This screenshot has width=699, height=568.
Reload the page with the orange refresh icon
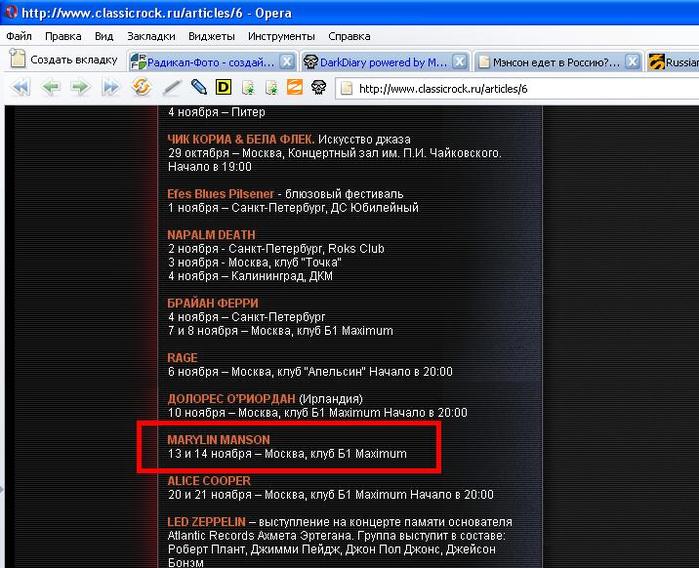pyautogui.click(x=141, y=87)
